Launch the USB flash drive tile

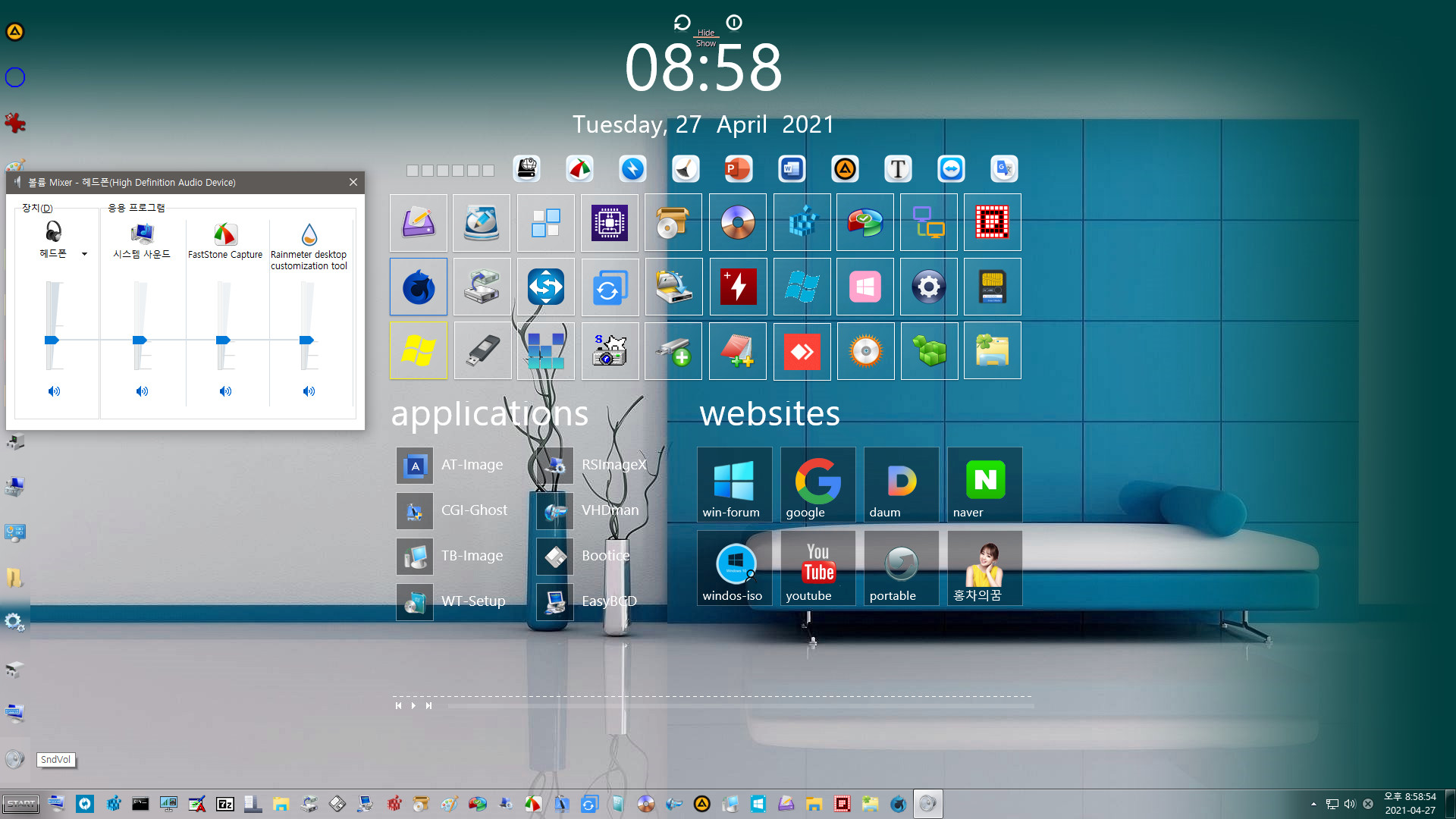point(482,350)
